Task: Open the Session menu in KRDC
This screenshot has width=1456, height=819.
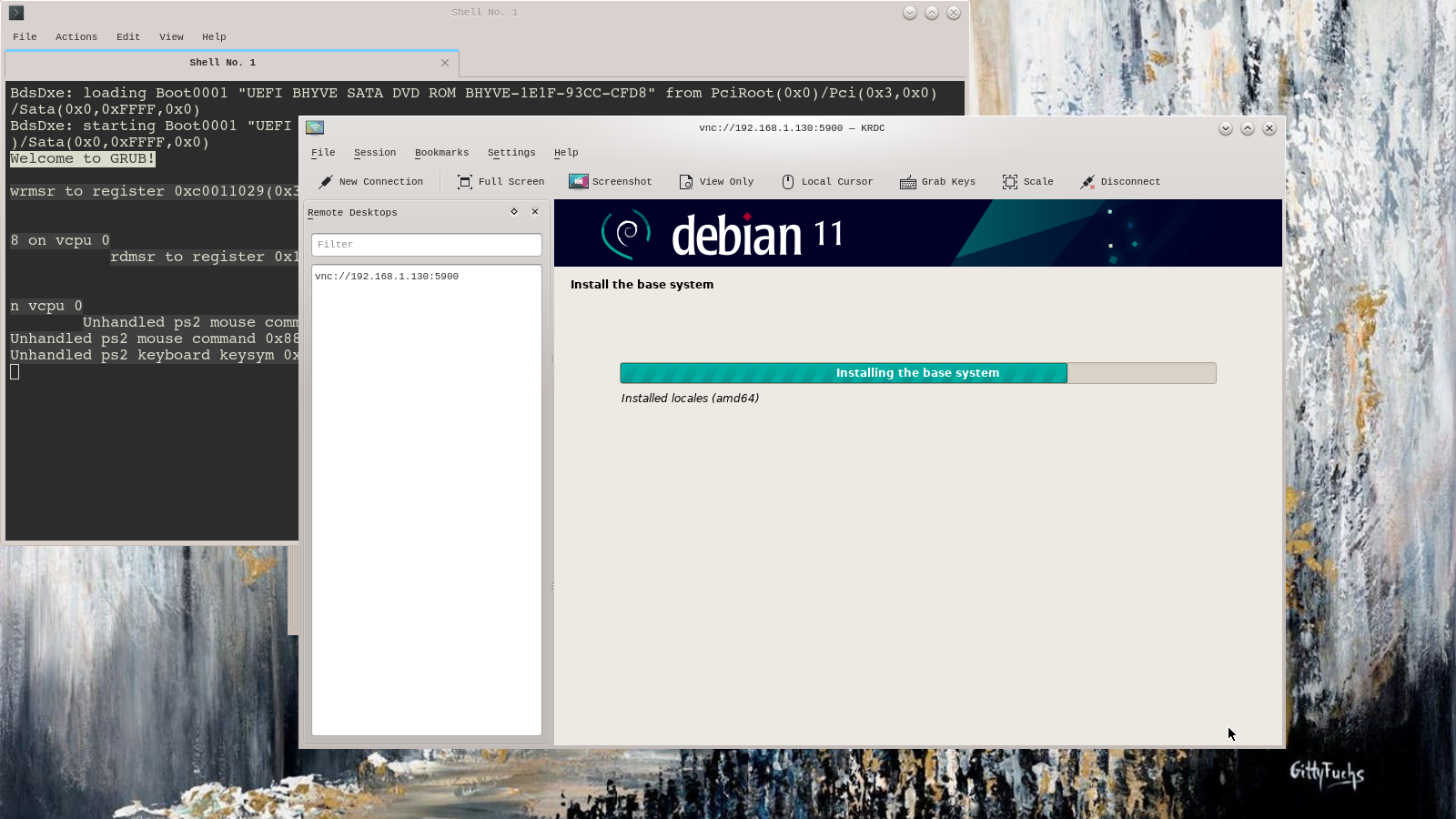Action: coord(375,153)
